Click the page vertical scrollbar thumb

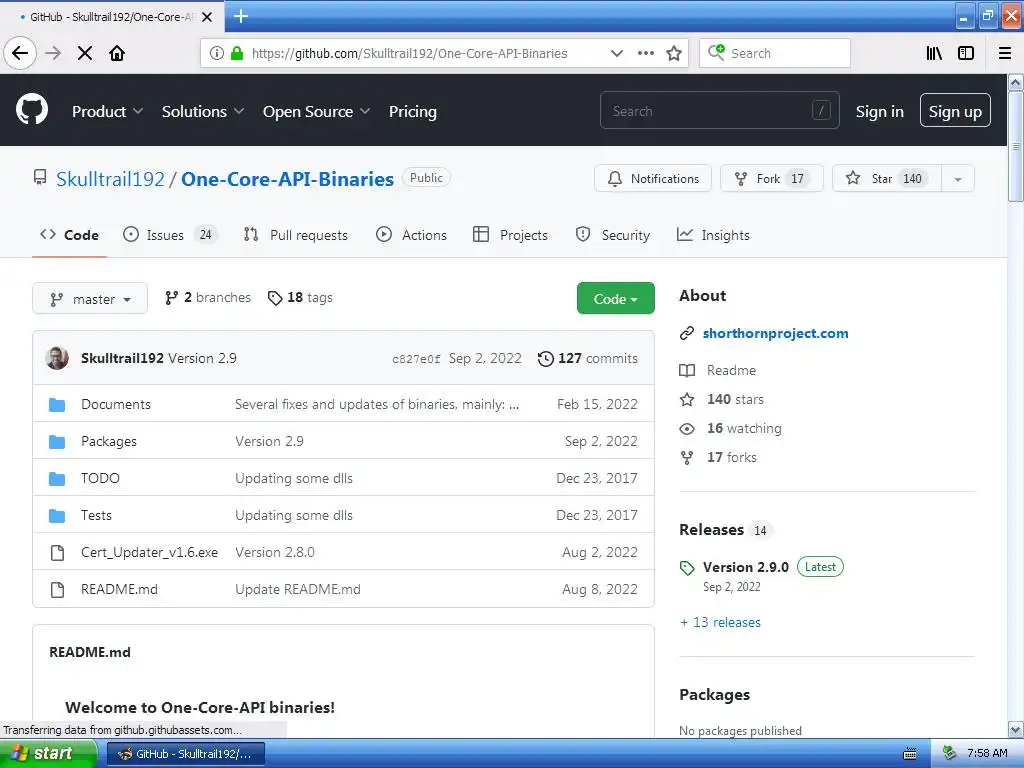(1016, 147)
